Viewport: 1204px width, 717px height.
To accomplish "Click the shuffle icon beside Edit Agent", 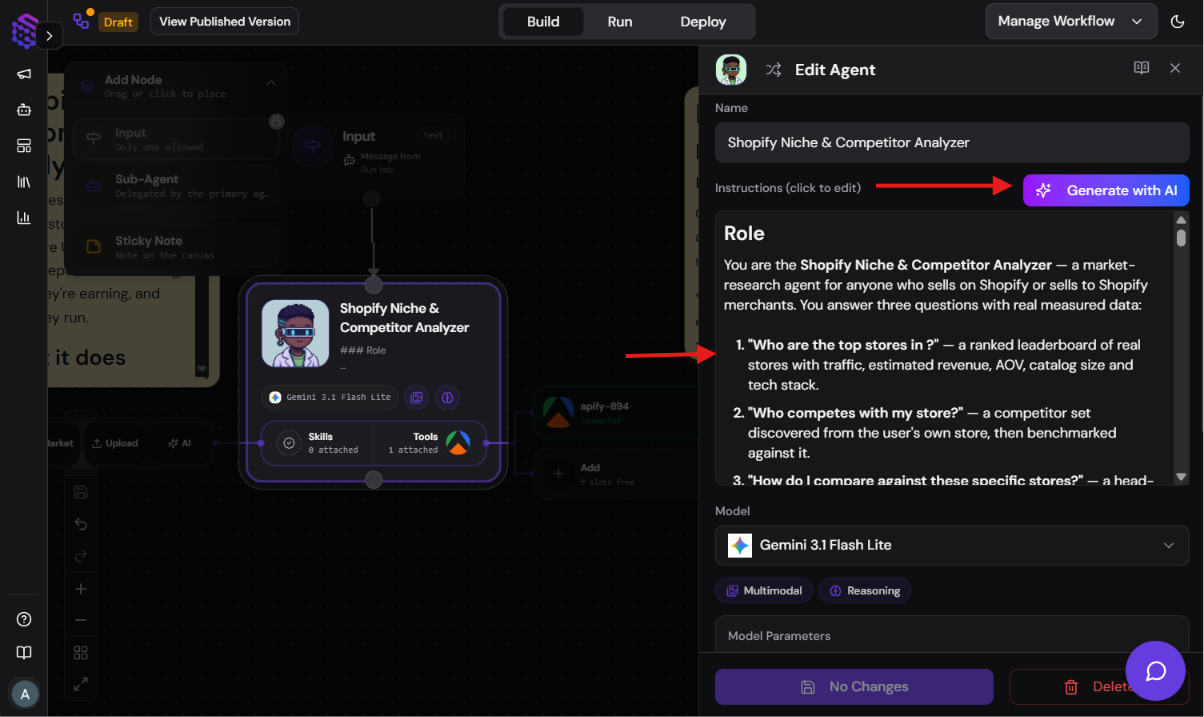I will point(773,70).
